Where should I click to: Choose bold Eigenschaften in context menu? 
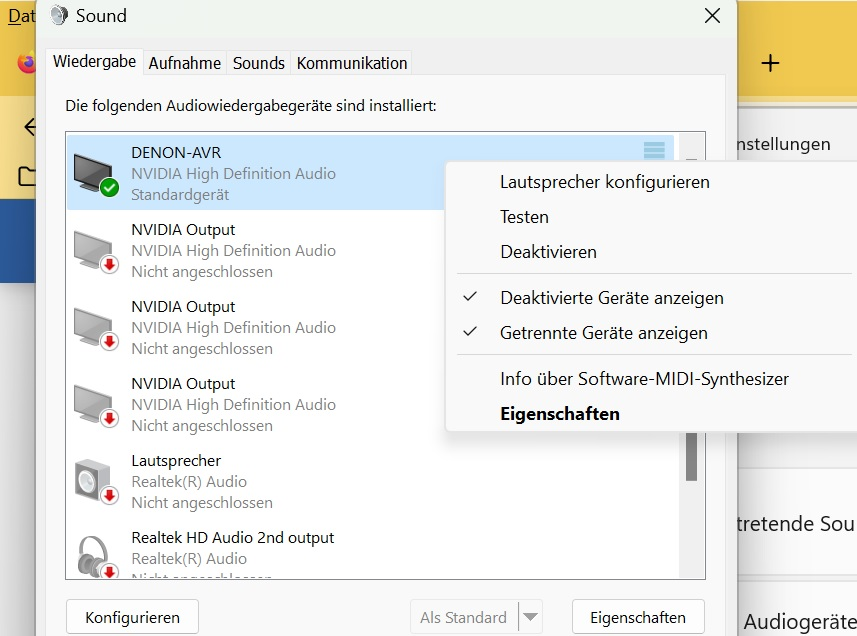560,414
